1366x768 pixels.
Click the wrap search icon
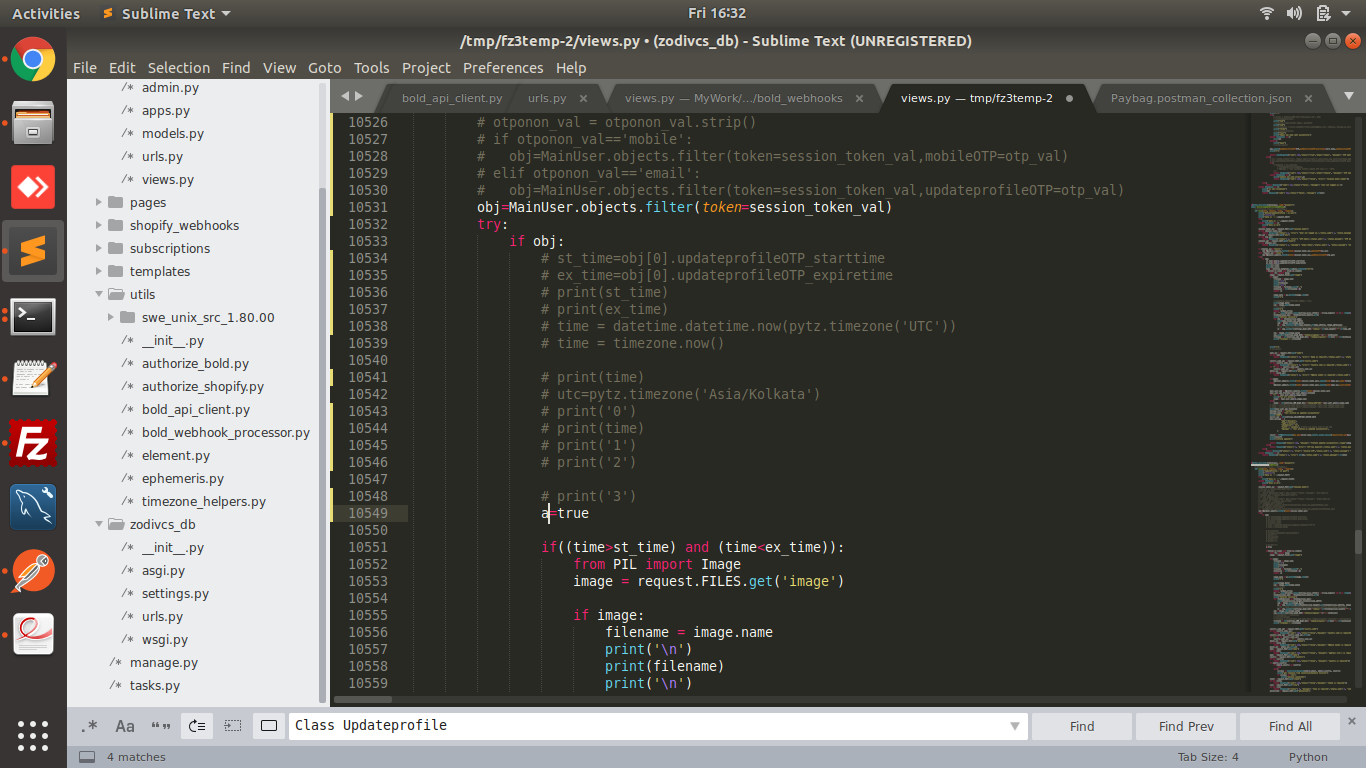click(x=197, y=726)
